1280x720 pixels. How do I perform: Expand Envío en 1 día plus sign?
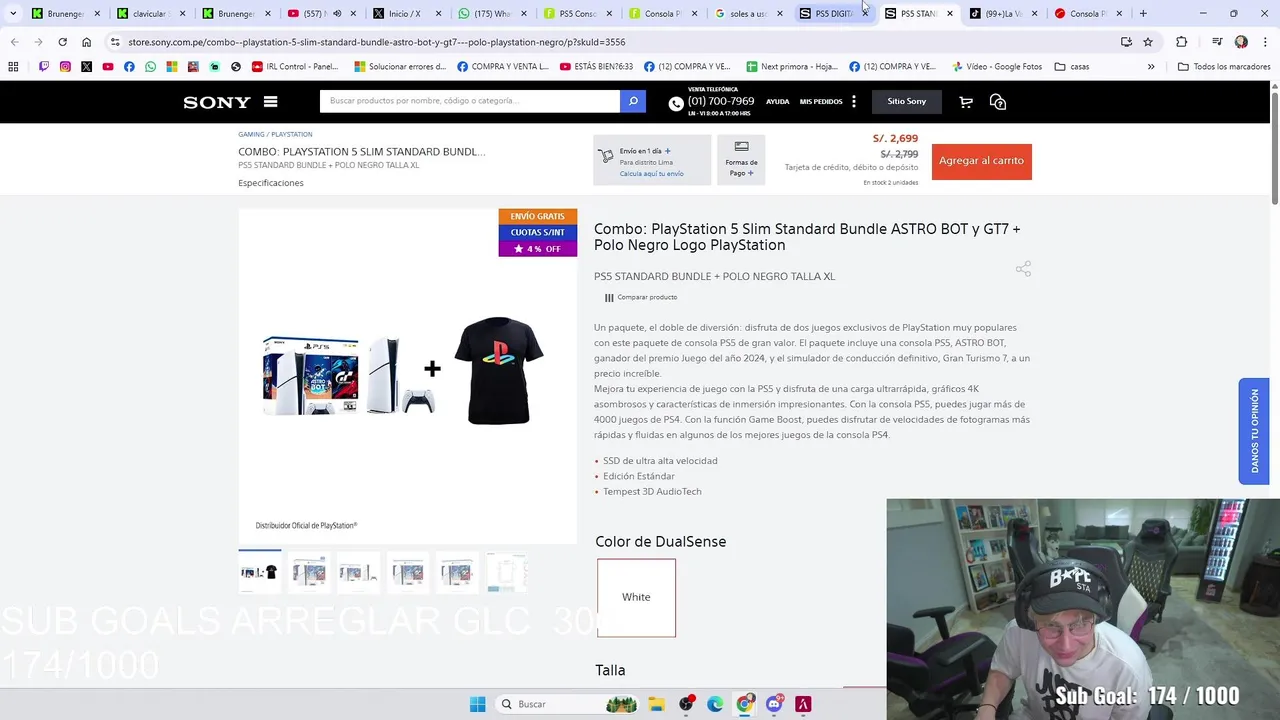pyautogui.click(x=667, y=151)
